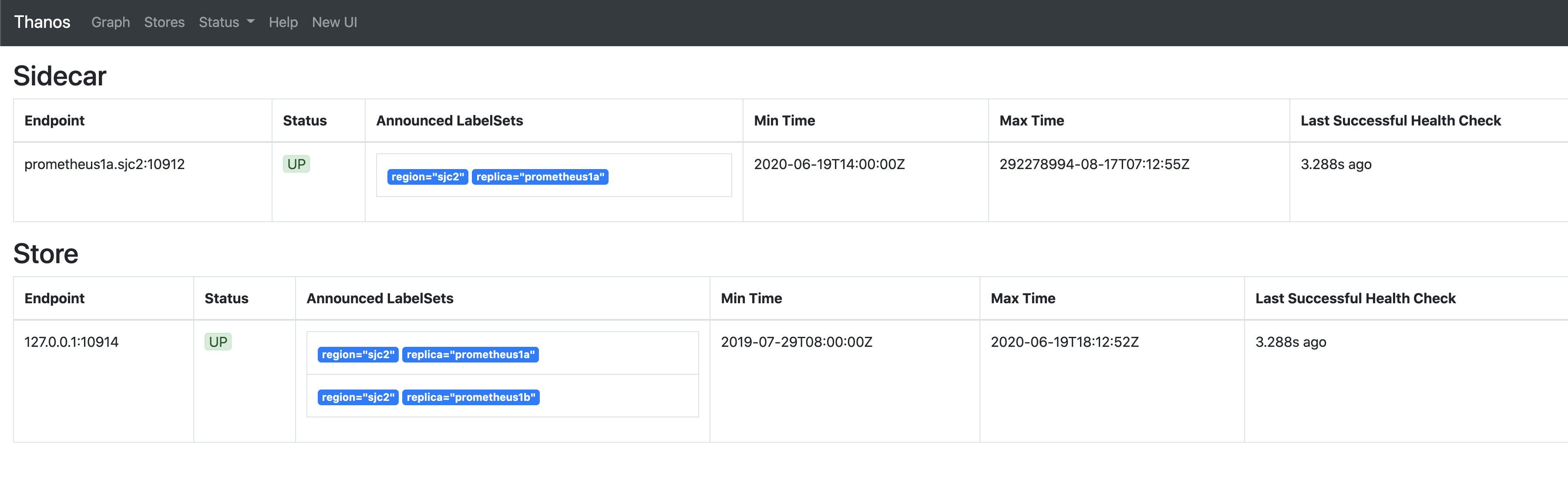Screen dimensions: 1568x488
Task: Click the Thanos brand logo
Action: 42,22
